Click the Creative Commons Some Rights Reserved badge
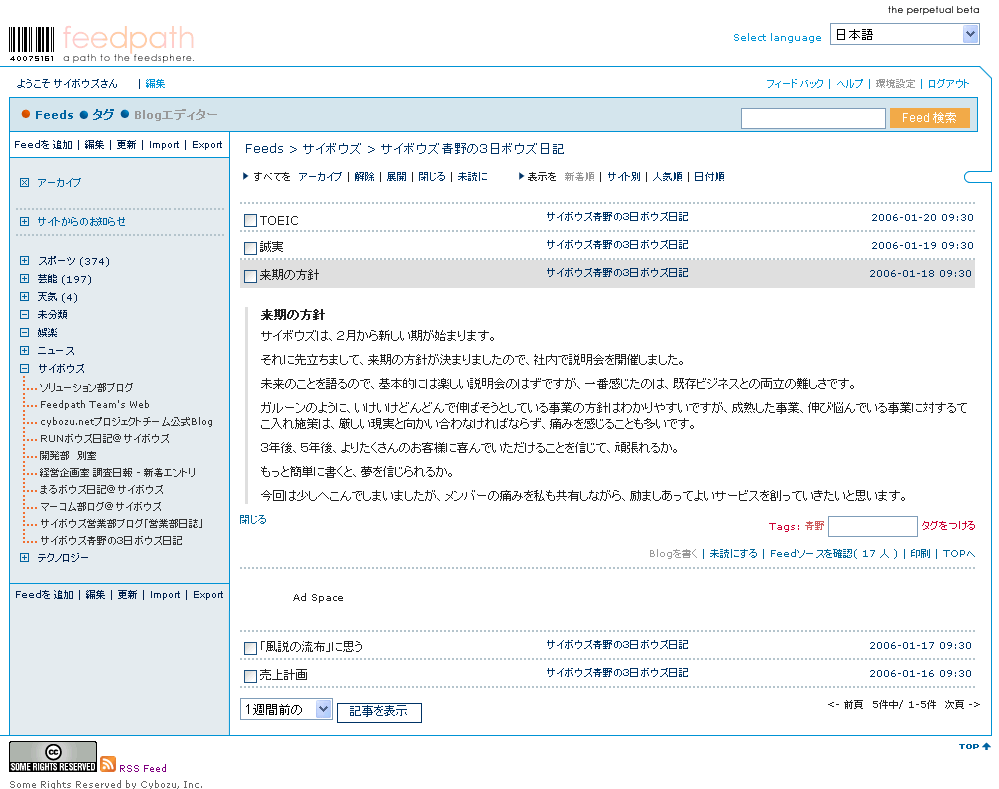 pyautogui.click(x=53, y=756)
